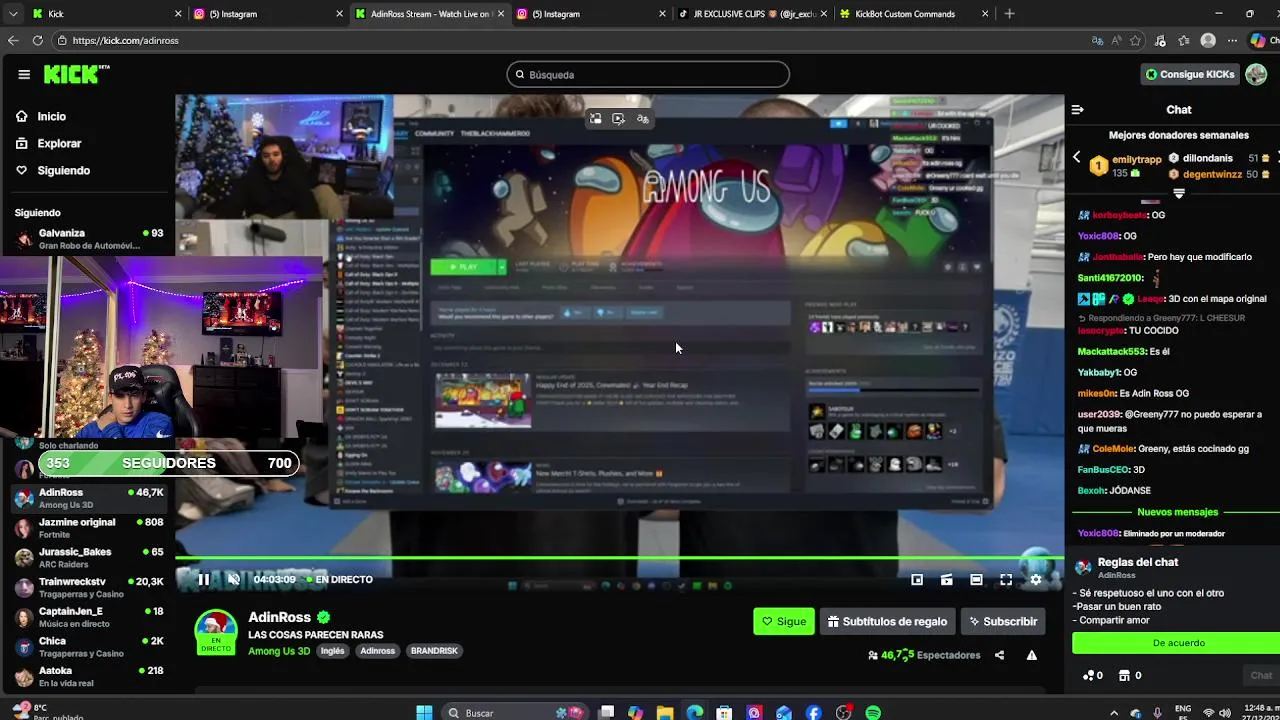Go back in browser history
This screenshot has width=1280, height=720.
[13, 41]
